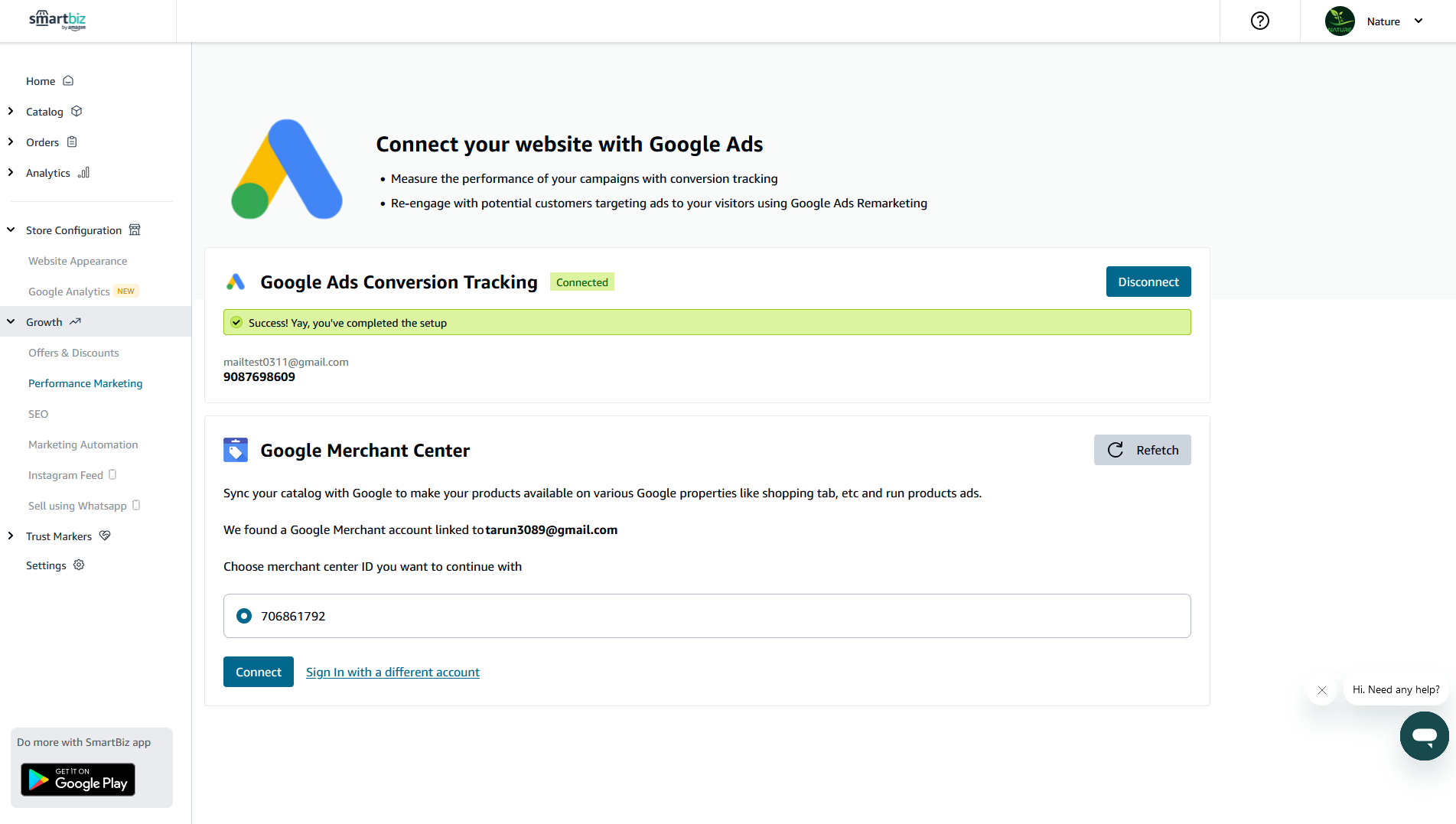Click the Orders clipboard icon
This screenshot has height=824, width=1456.
pyautogui.click(x=72, y=142)
